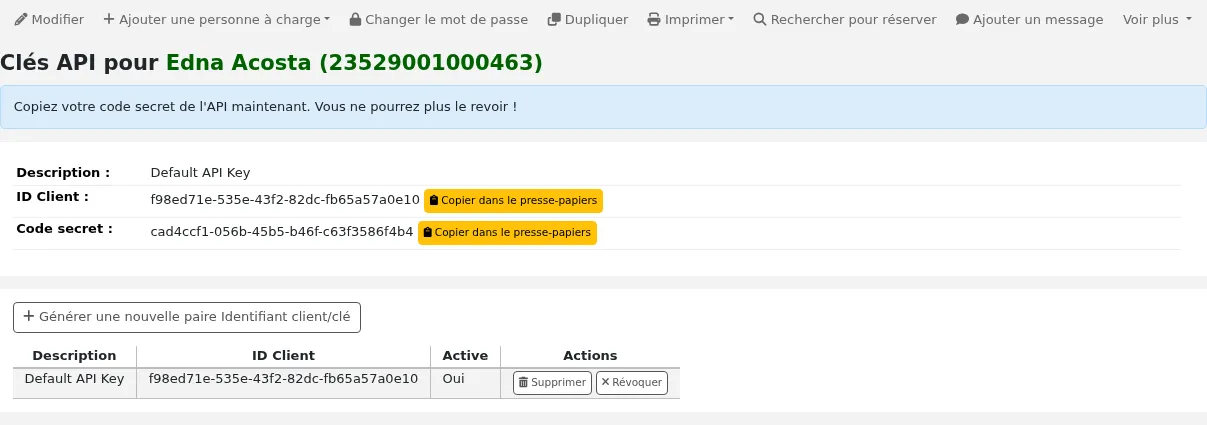Click the 'ID Client :' field label

pyautogui.click(x=53, y=196)
